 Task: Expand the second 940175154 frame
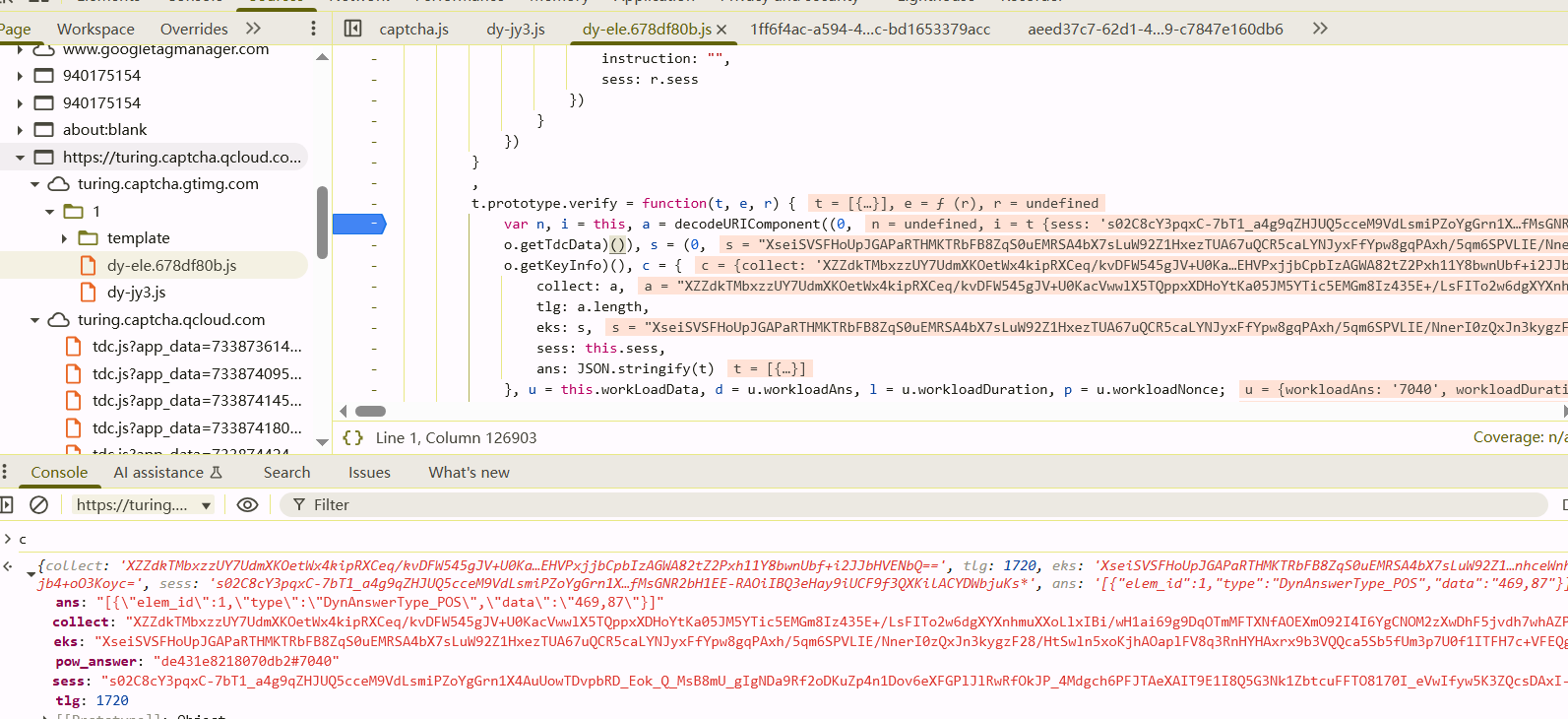click(x=20, y=103)
